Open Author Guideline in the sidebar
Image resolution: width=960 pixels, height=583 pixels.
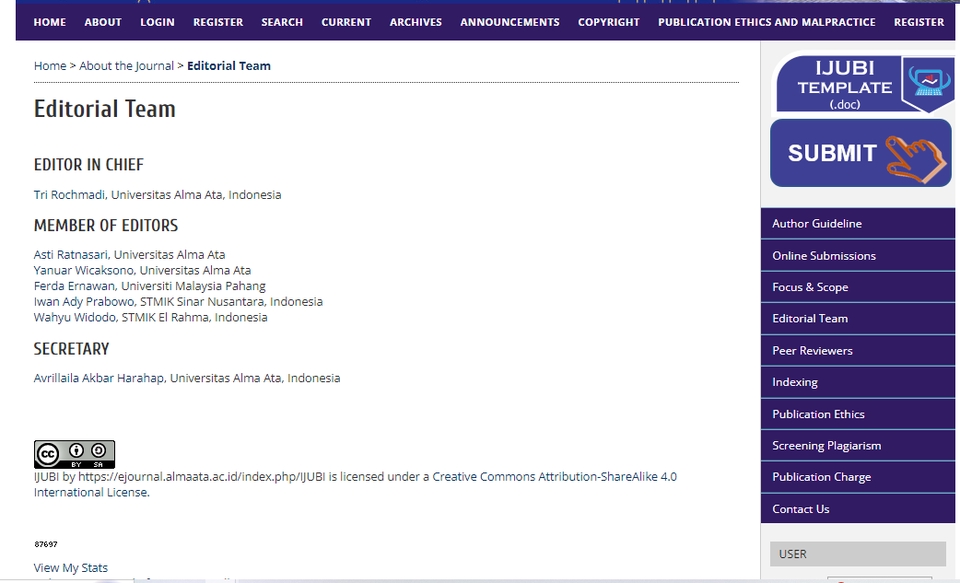click(858, 224)
